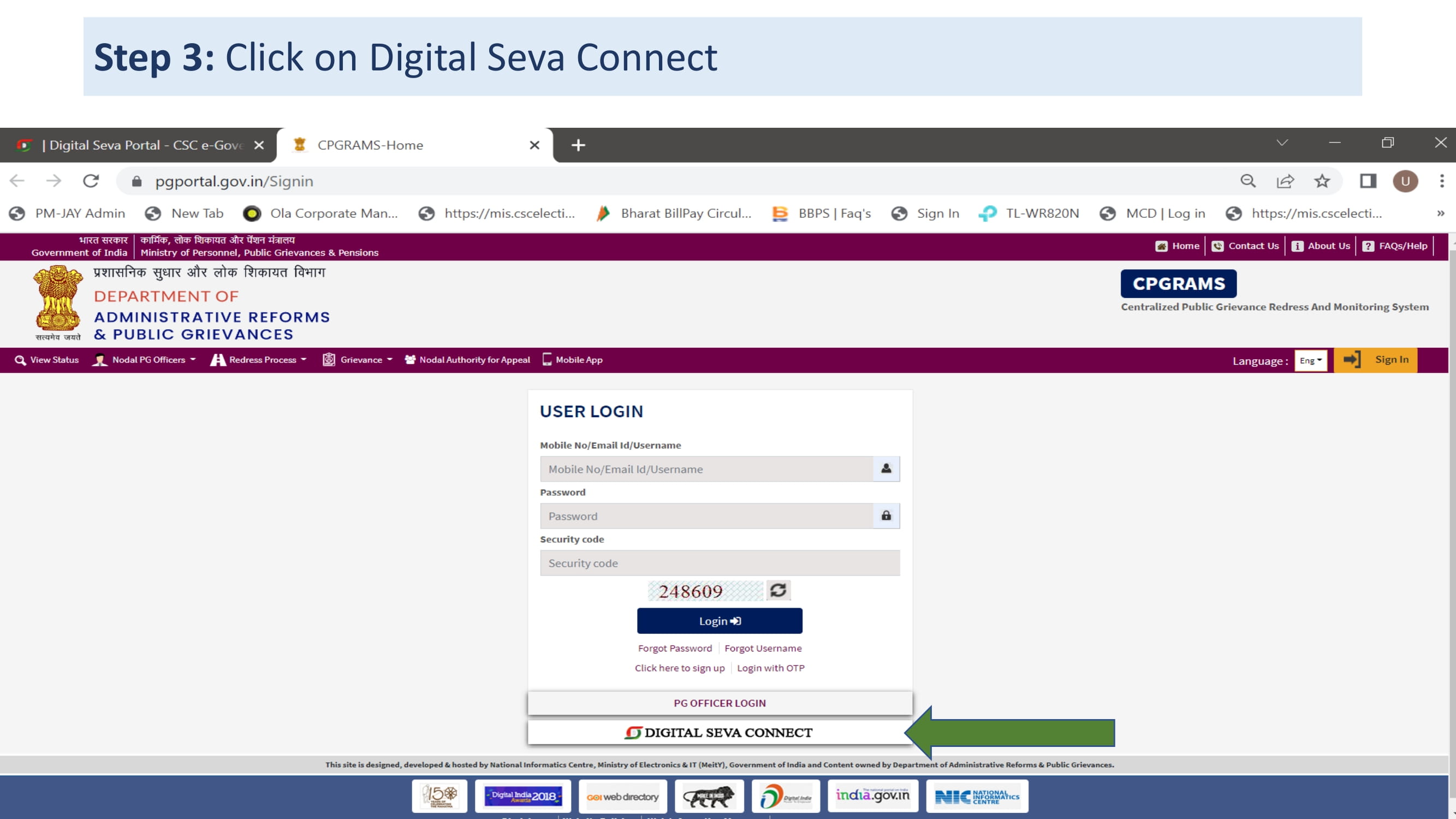The width and height of the screenshot is (1456, 819).
Task: Click the blue Login button
Action: (x=720, y=621)
